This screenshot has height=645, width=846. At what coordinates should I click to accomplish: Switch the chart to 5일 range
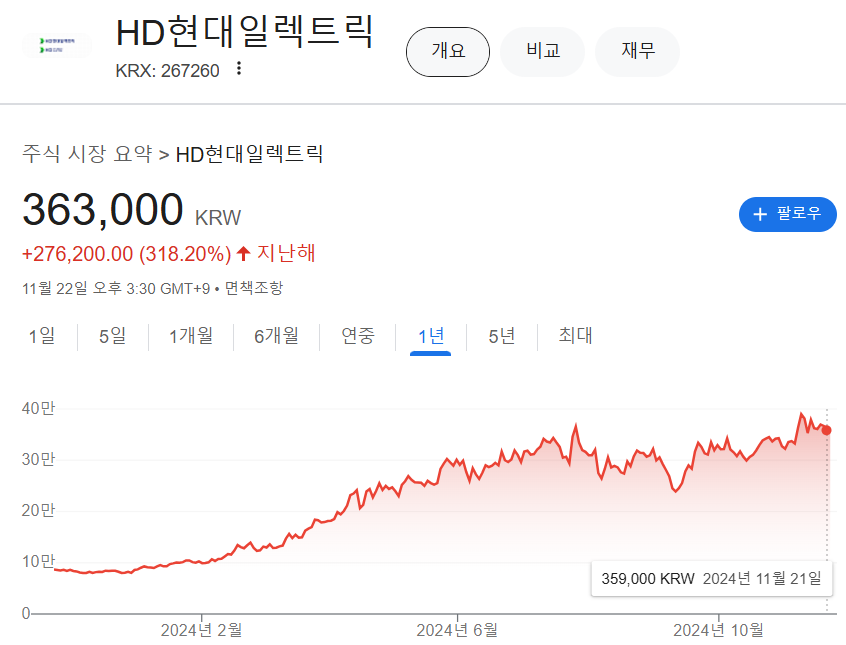112,336
